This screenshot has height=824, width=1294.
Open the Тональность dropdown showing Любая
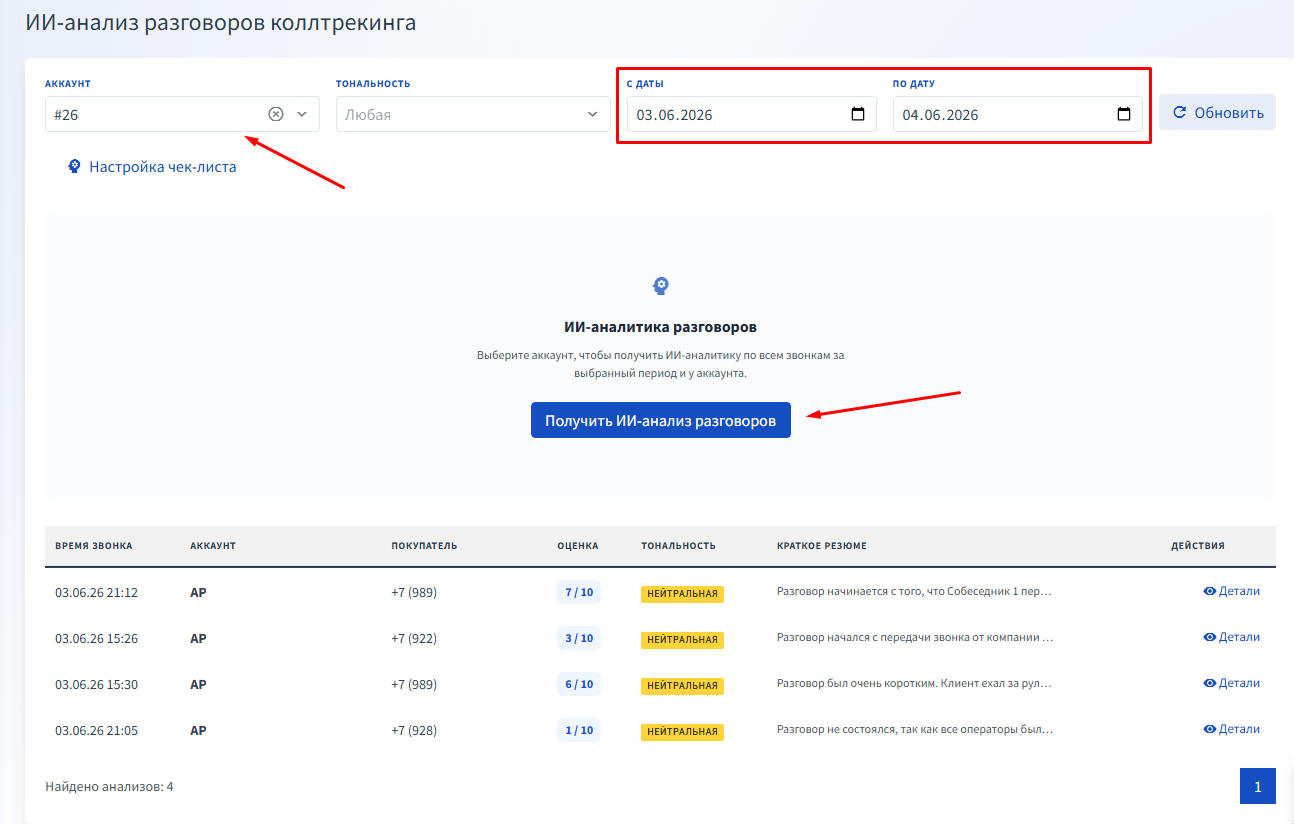[473, 114]
